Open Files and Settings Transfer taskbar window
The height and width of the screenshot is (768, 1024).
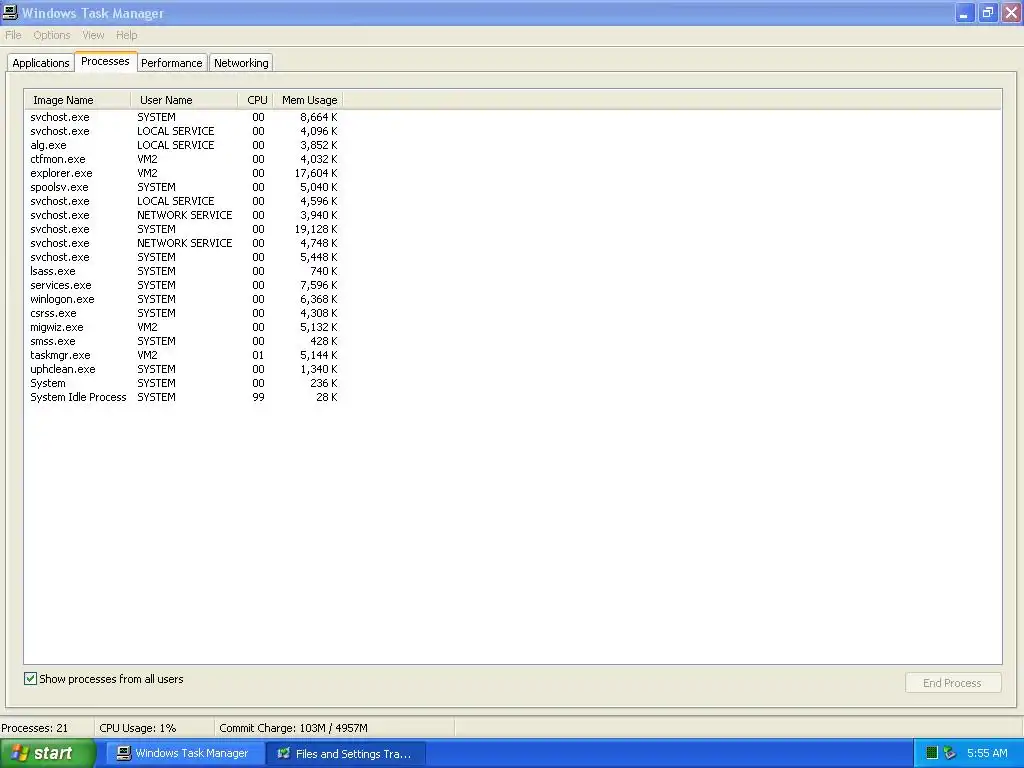[346, 754]
